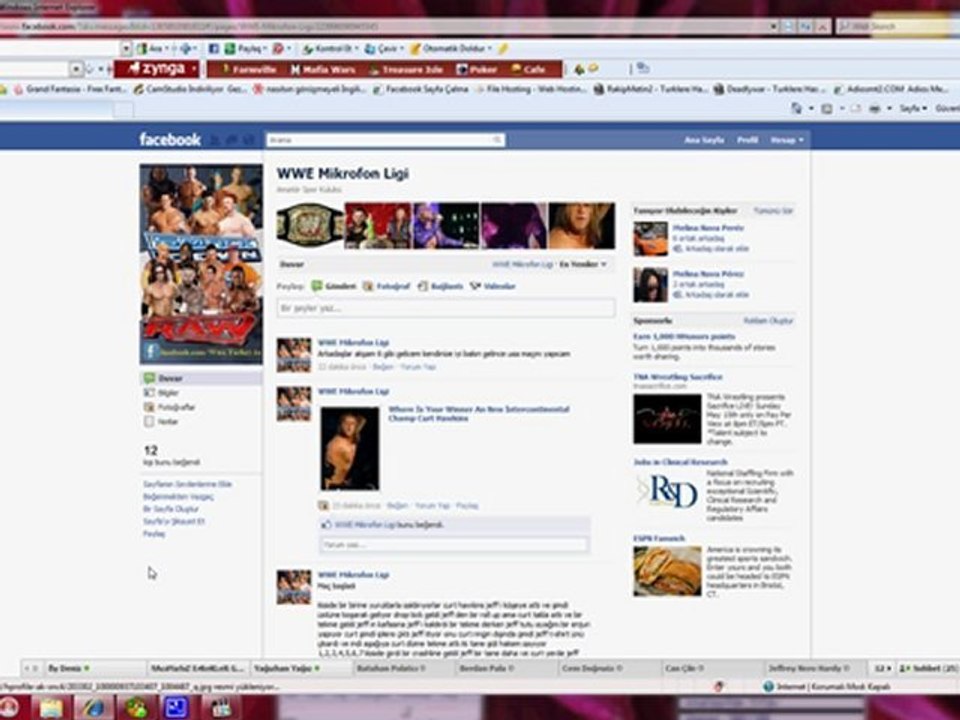
Task: Select the Gönderi share option
Action: (x=334, y=286)
